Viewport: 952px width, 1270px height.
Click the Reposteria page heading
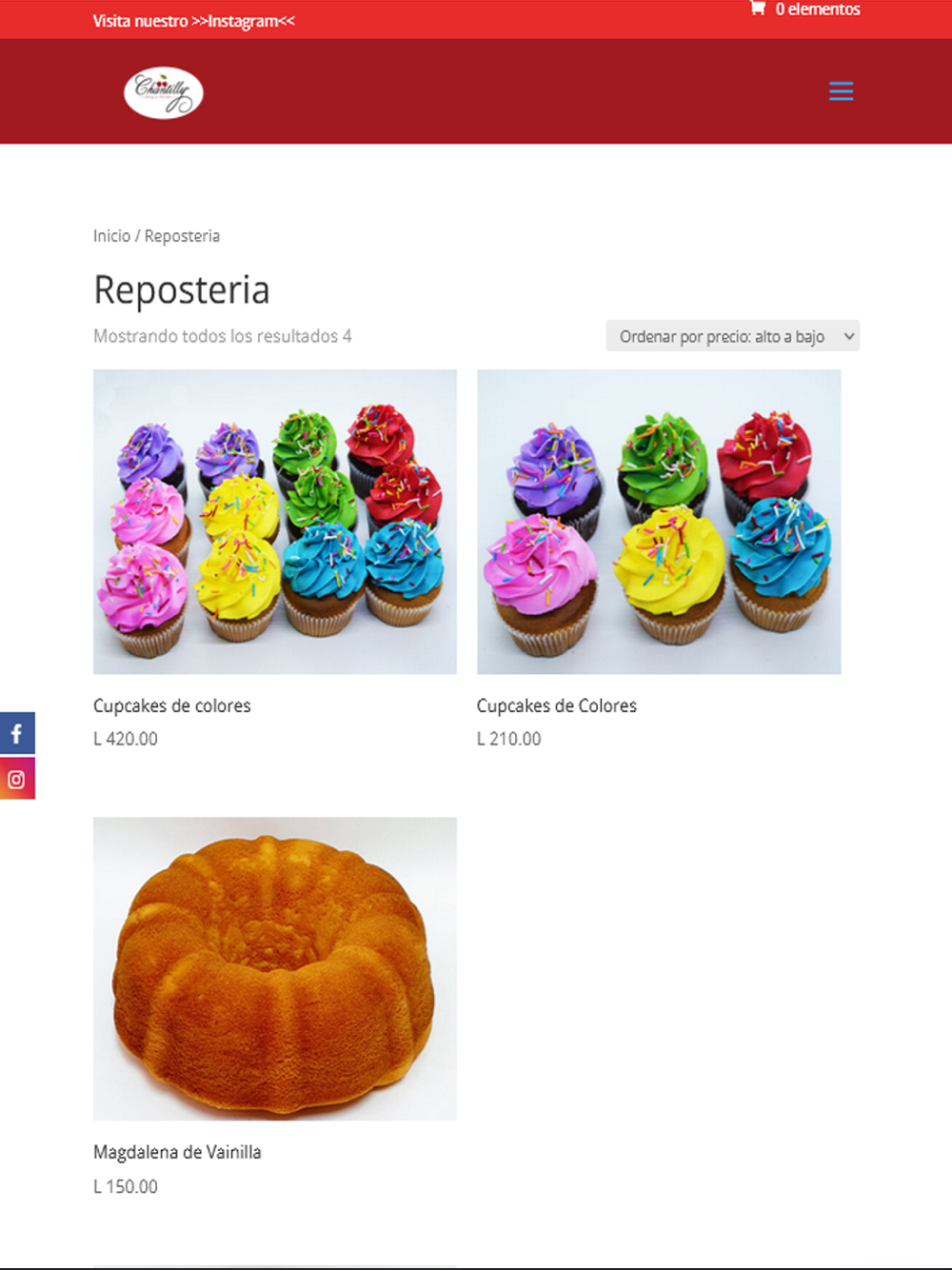click(x=182, y=289)
